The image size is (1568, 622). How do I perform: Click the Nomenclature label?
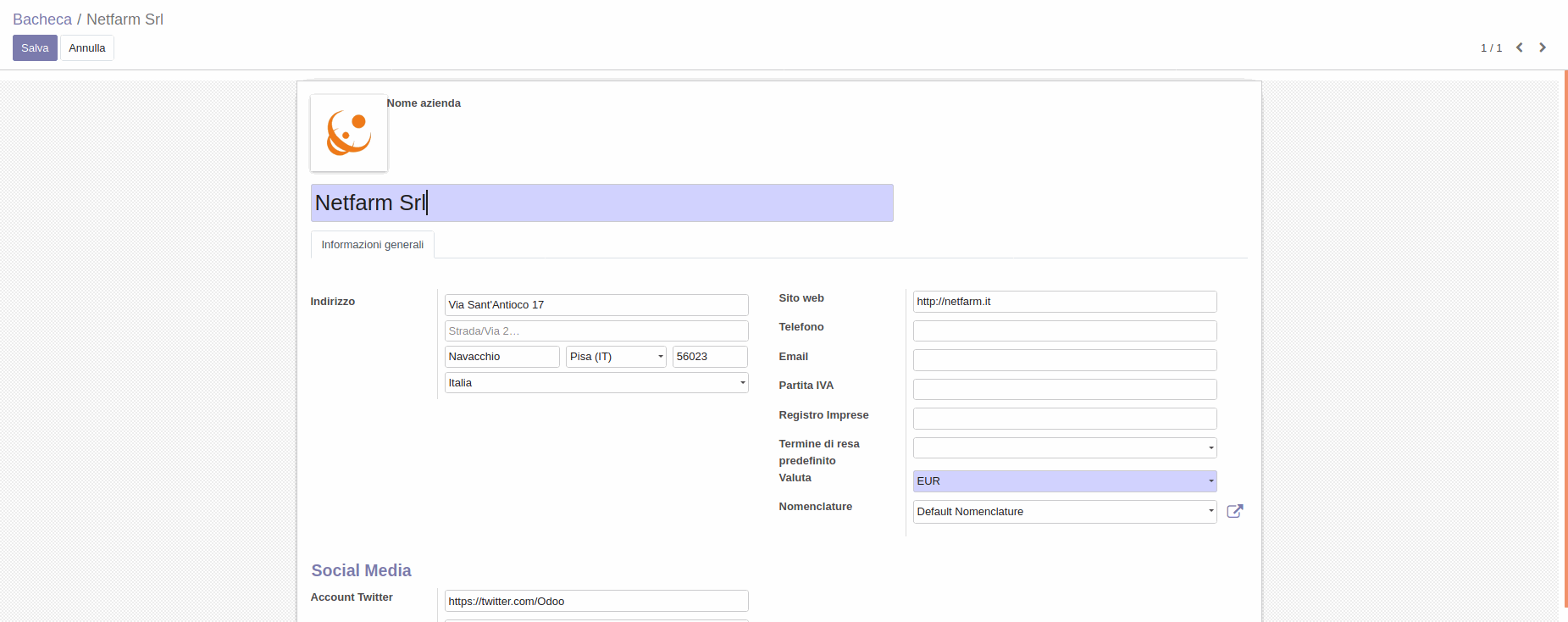(816, 507)
